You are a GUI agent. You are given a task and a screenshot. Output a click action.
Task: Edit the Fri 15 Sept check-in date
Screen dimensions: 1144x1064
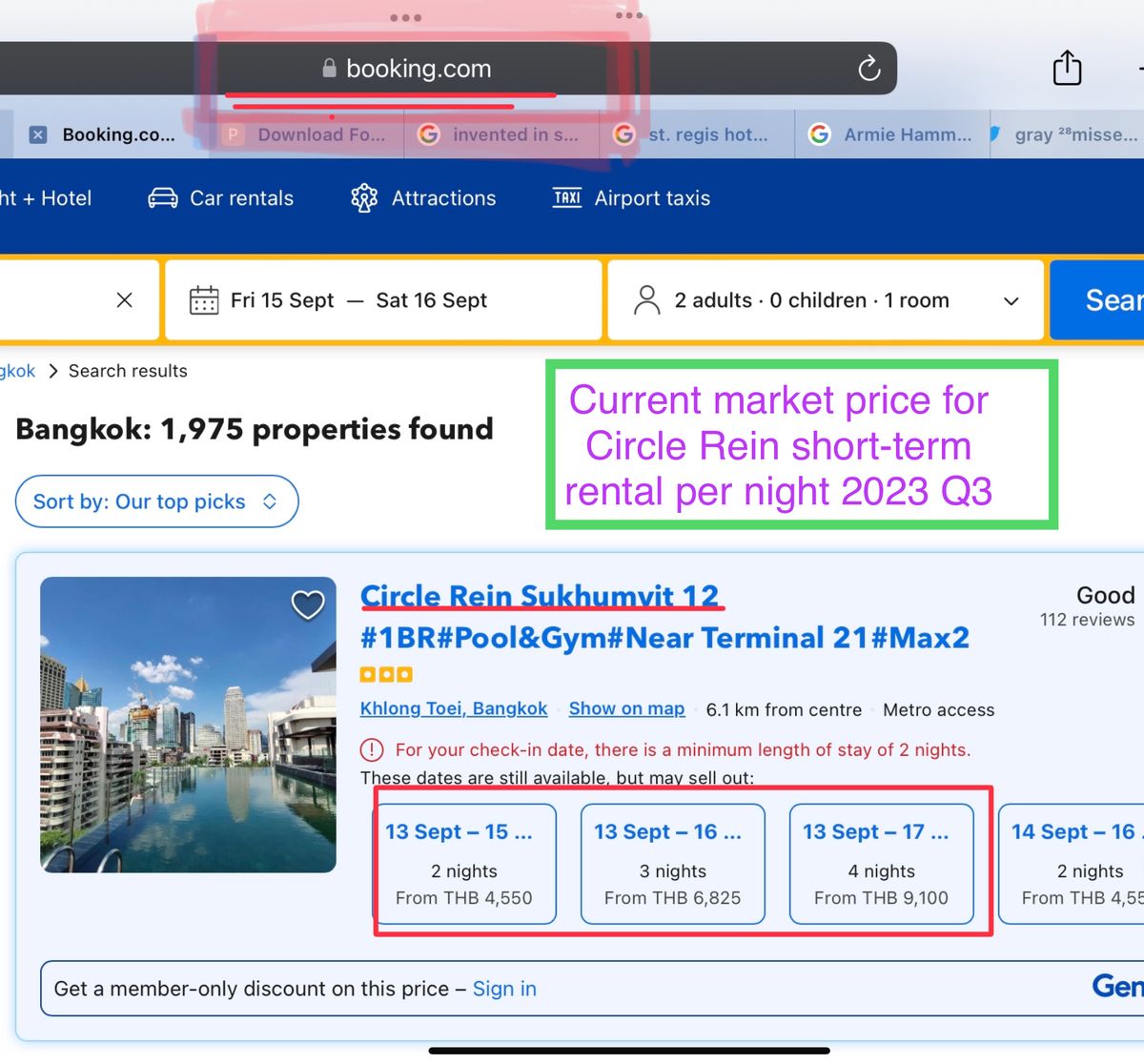tap(282, 300)
